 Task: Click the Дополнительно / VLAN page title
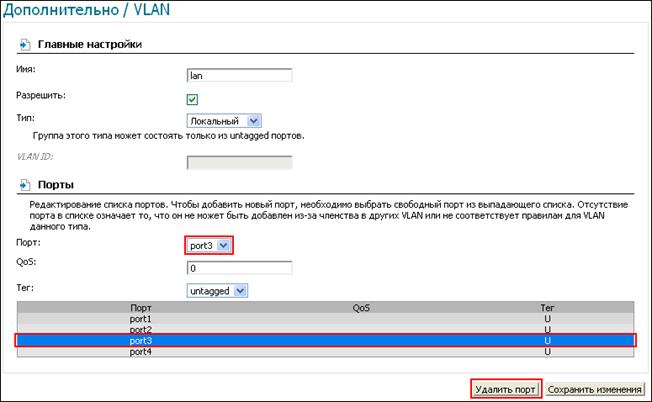click(86, 10)
